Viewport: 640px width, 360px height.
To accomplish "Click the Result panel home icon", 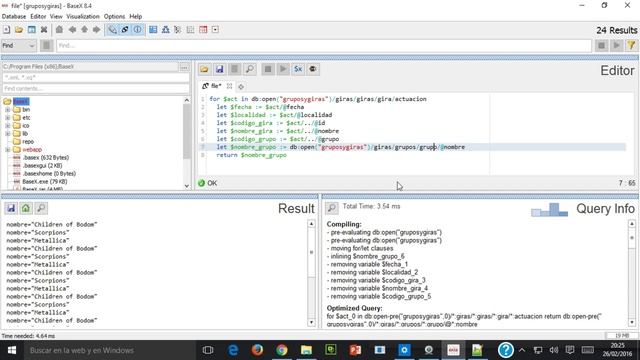I will (x=26, y=208).
